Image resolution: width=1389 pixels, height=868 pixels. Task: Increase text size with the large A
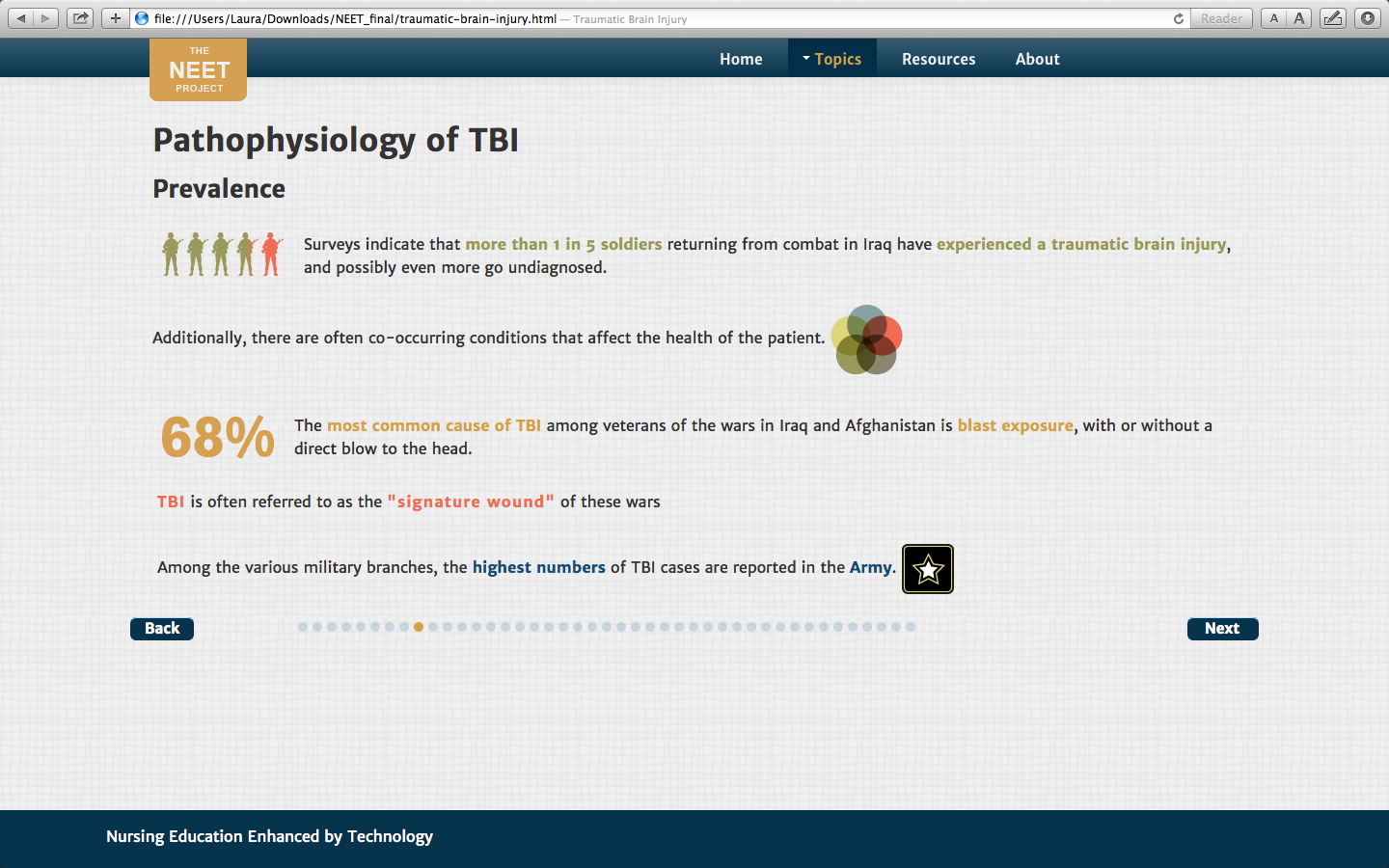point(1299,18)
